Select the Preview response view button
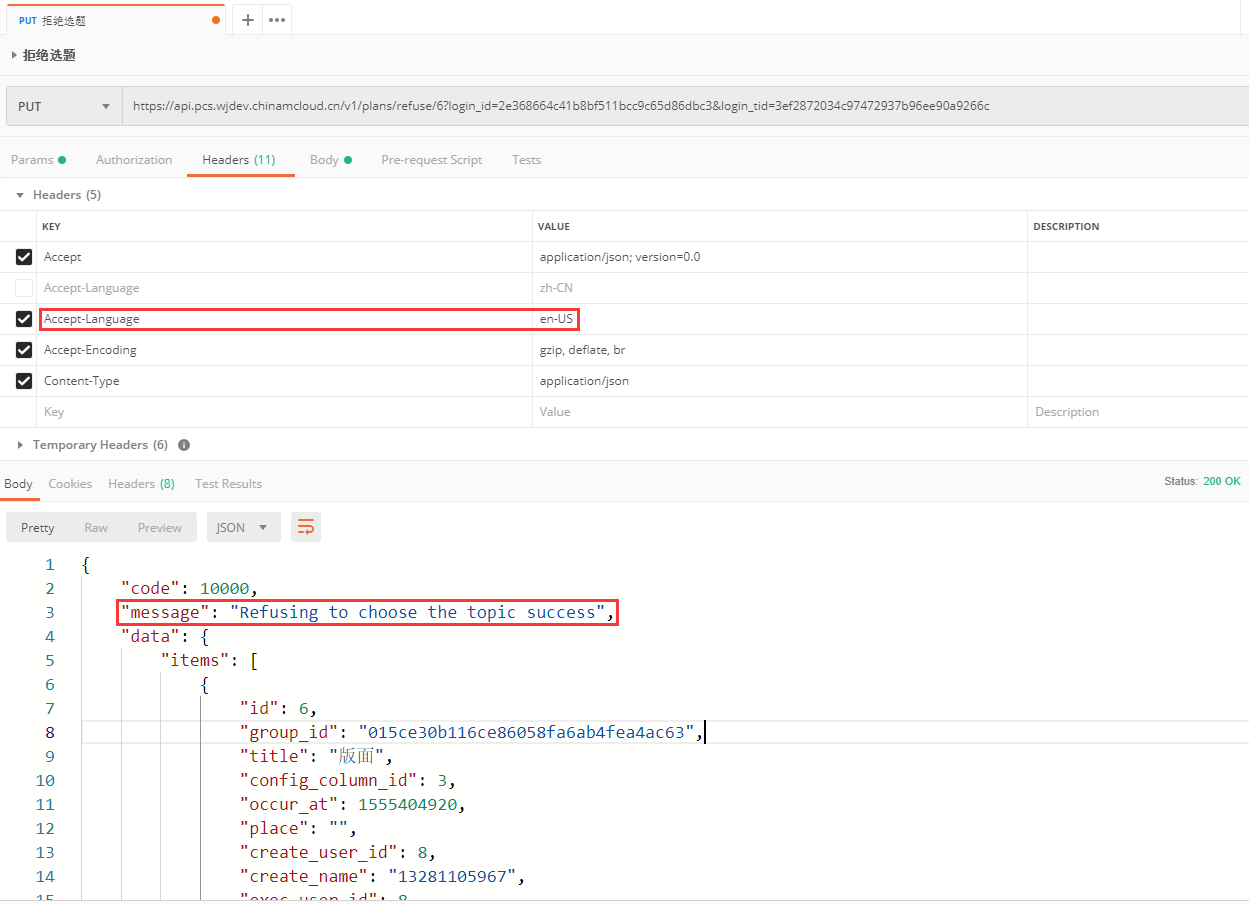This screenshot has height=905, width=1249. tap(160, 527)
